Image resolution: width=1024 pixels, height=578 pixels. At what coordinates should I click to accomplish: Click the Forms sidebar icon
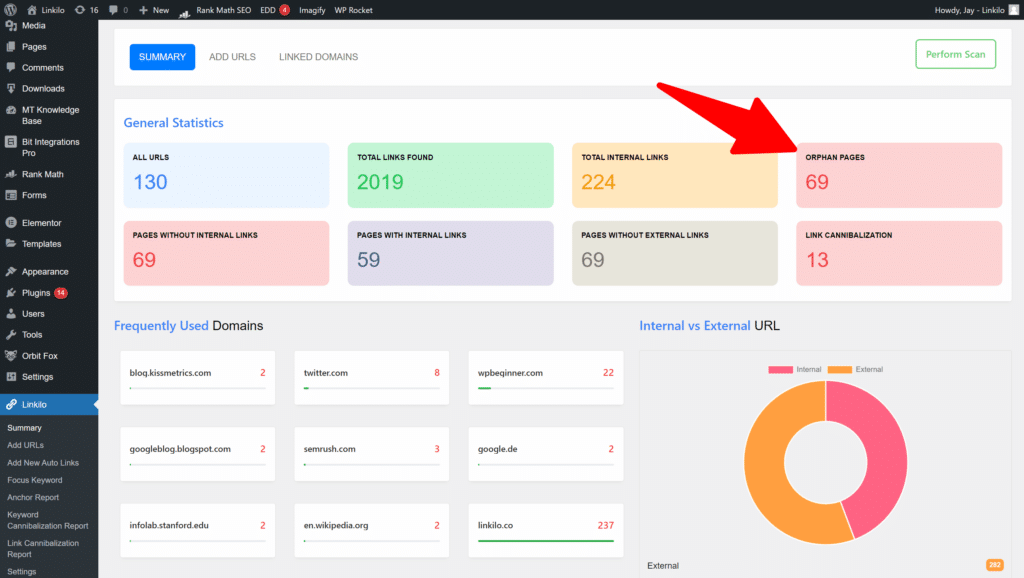(11, 195)
